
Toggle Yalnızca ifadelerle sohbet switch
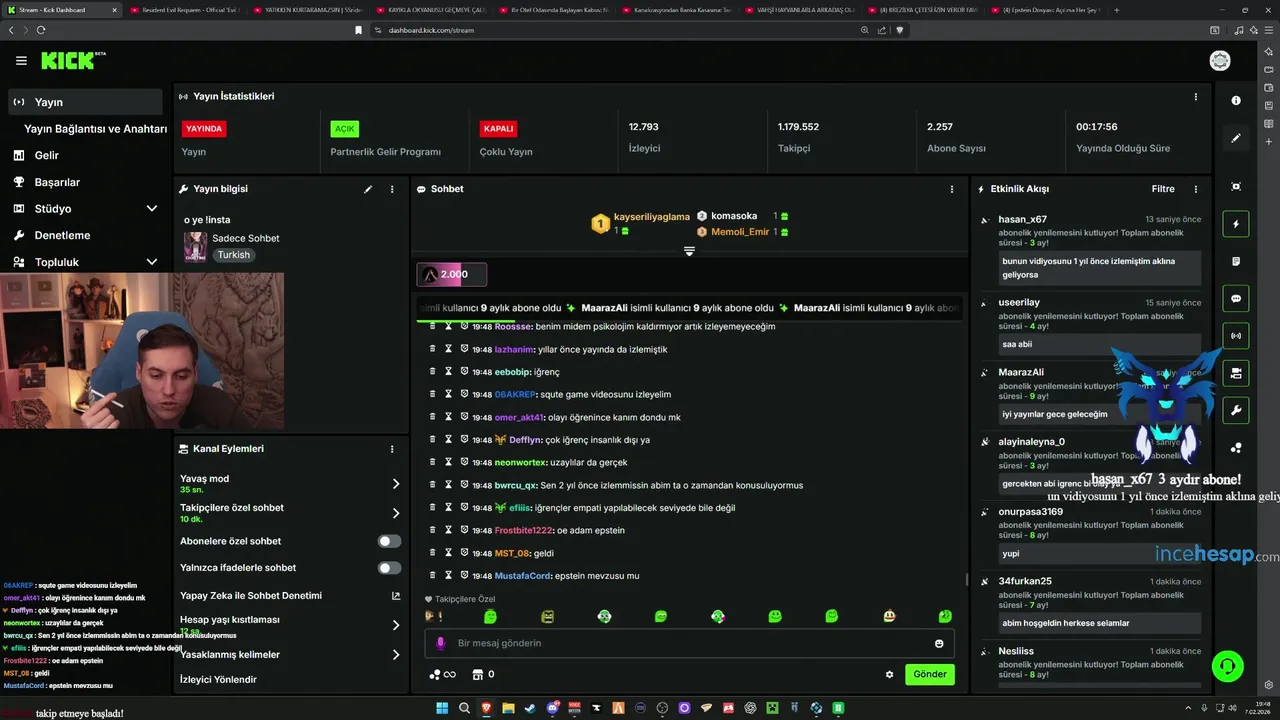tap(389, 568)
